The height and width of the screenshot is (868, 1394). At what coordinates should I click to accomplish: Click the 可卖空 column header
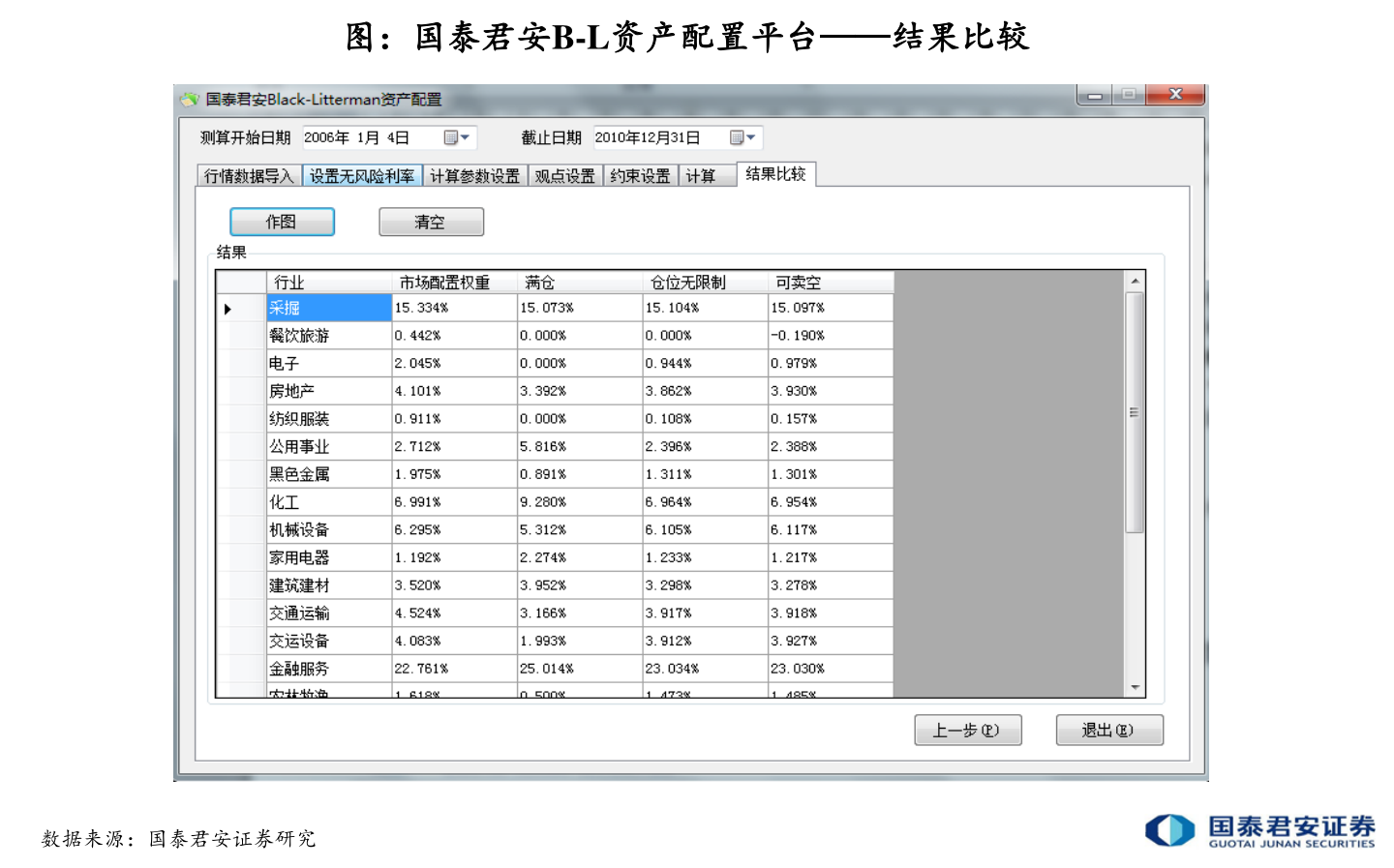[831, 283]
